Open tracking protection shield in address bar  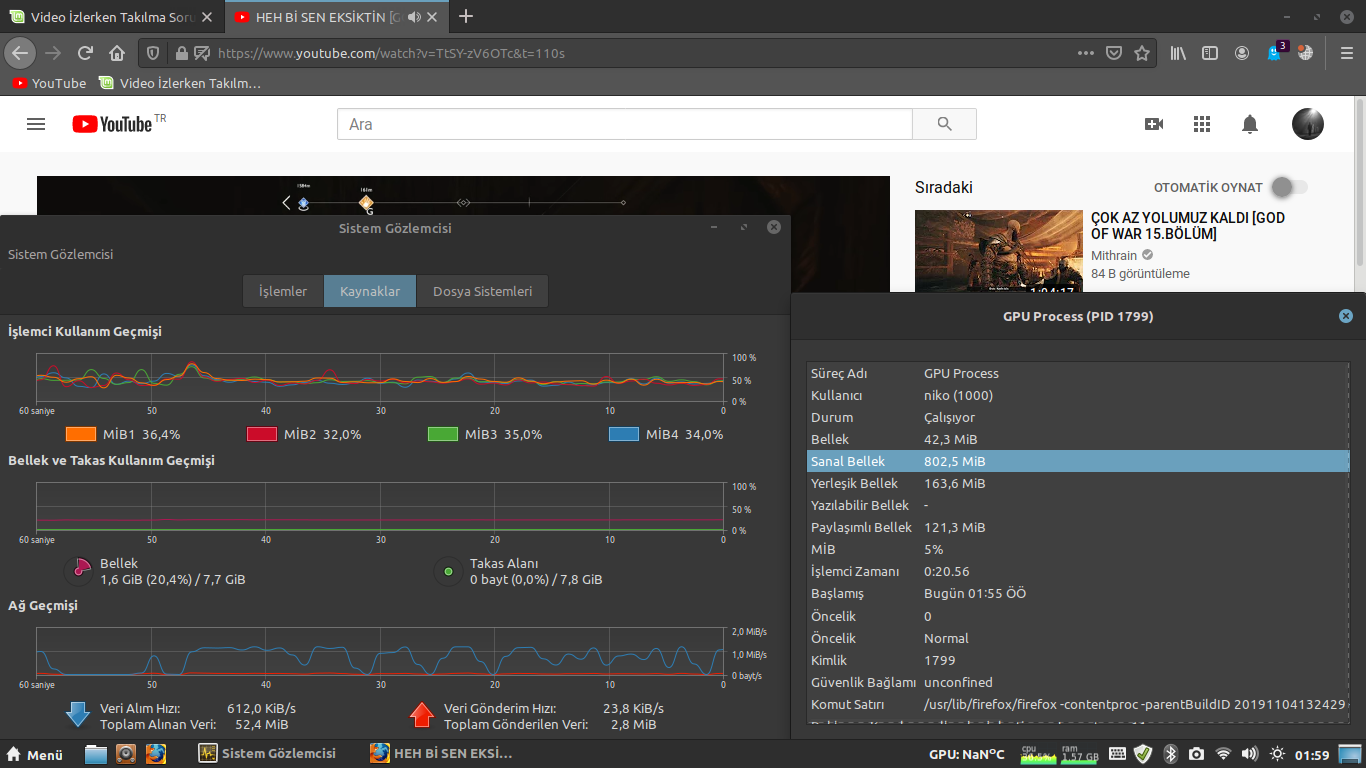click(x=153, y=53)
